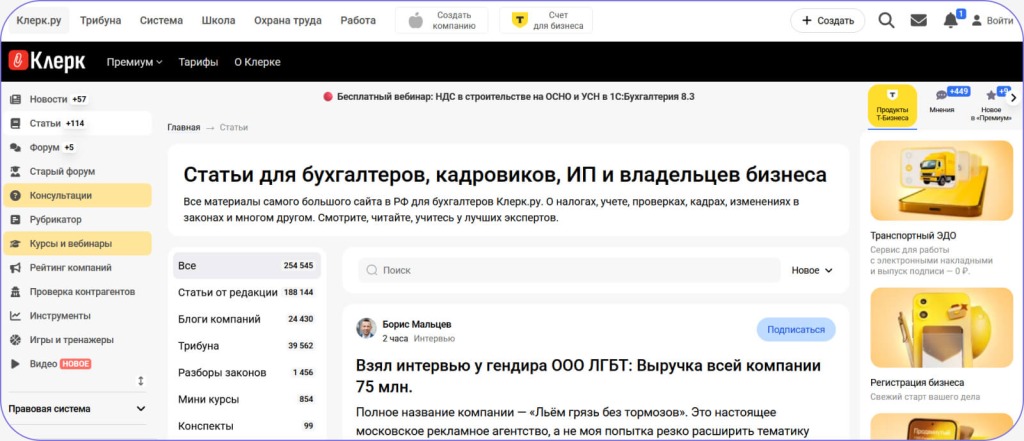This screenshot has width=1024, height=441.
Task: Open Консультации in sidebar
Action: (x=77, y=195)
